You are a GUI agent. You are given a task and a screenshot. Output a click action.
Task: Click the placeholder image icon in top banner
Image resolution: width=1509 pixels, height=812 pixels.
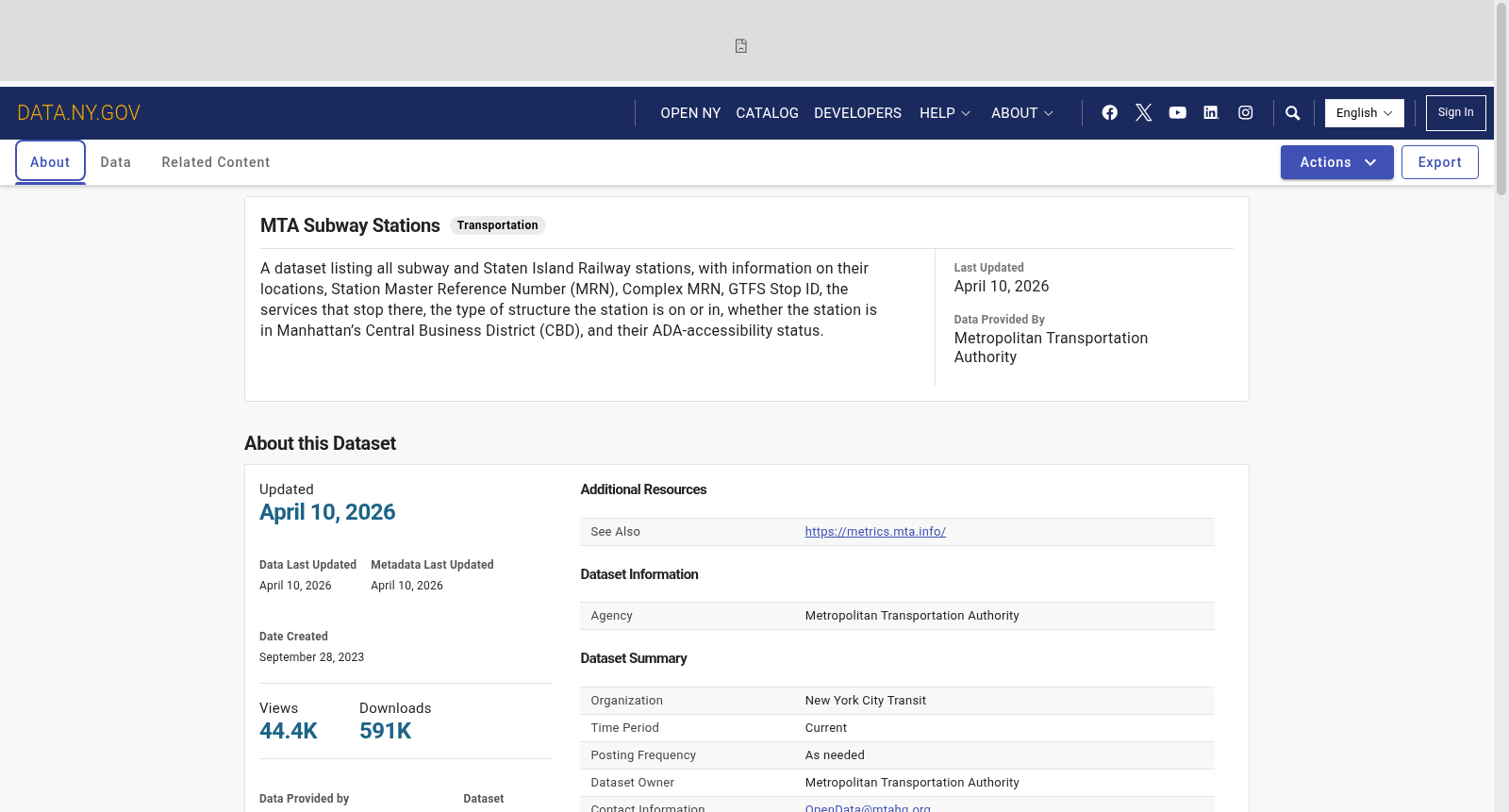click(741, 46)
